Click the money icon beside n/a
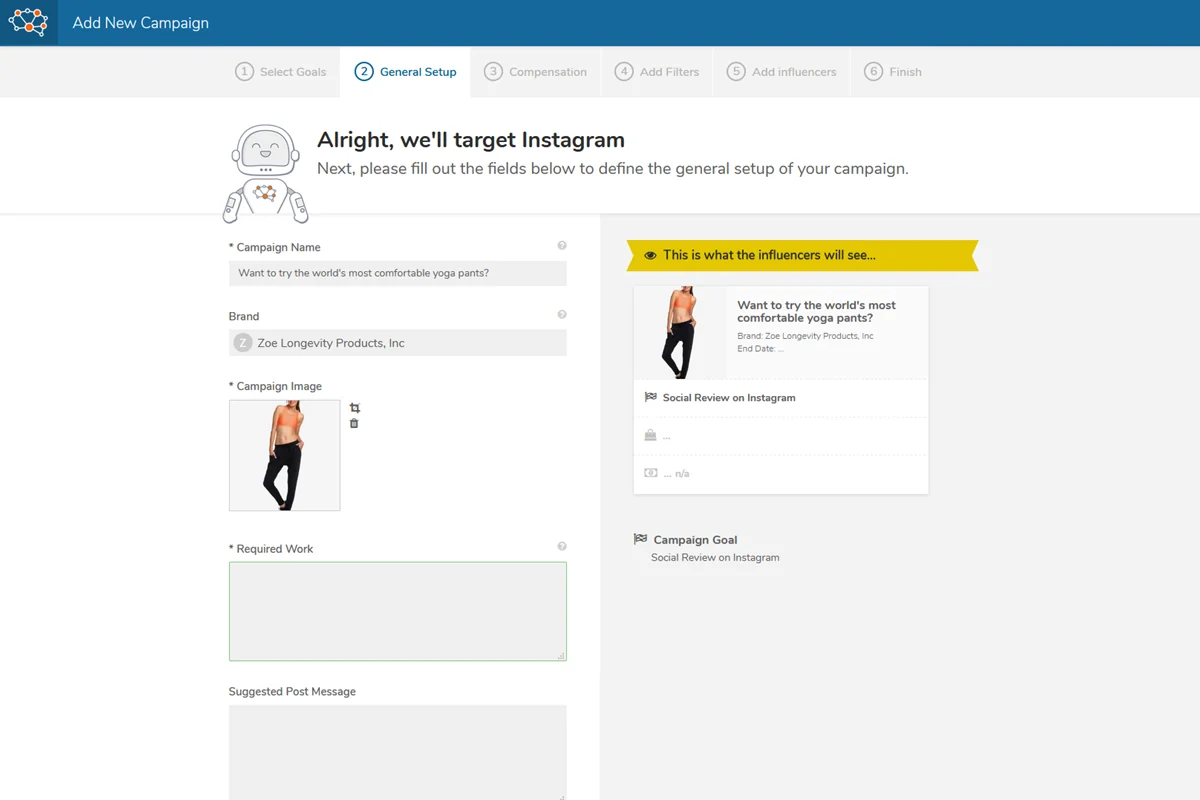 point(651,473)
